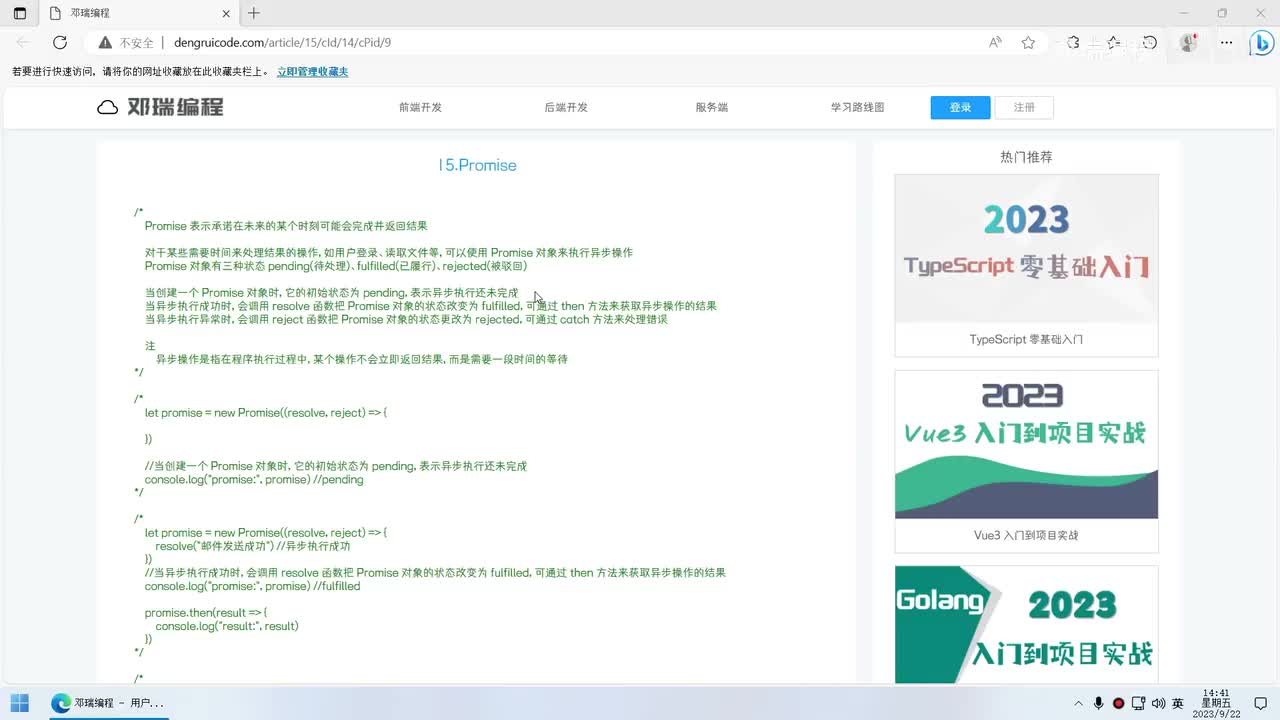This screenshot has width=1280, height=720.
Task: Open the browser History icon
Action: point(1150,43)
